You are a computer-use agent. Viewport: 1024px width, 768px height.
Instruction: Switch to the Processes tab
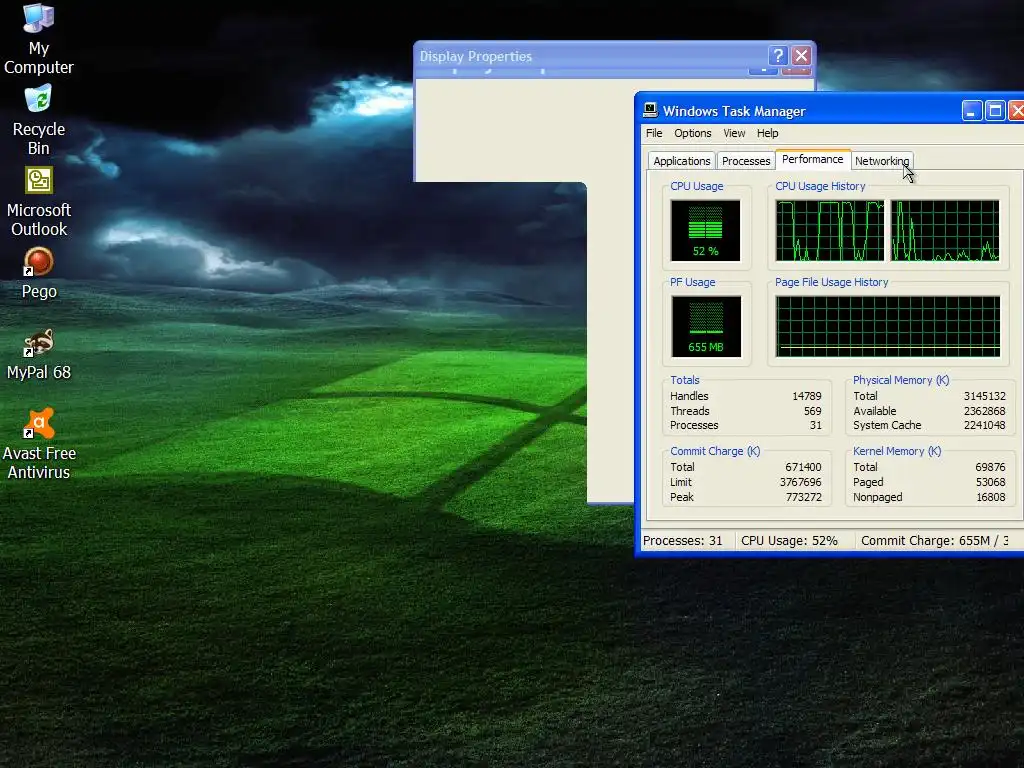[746, 161]
